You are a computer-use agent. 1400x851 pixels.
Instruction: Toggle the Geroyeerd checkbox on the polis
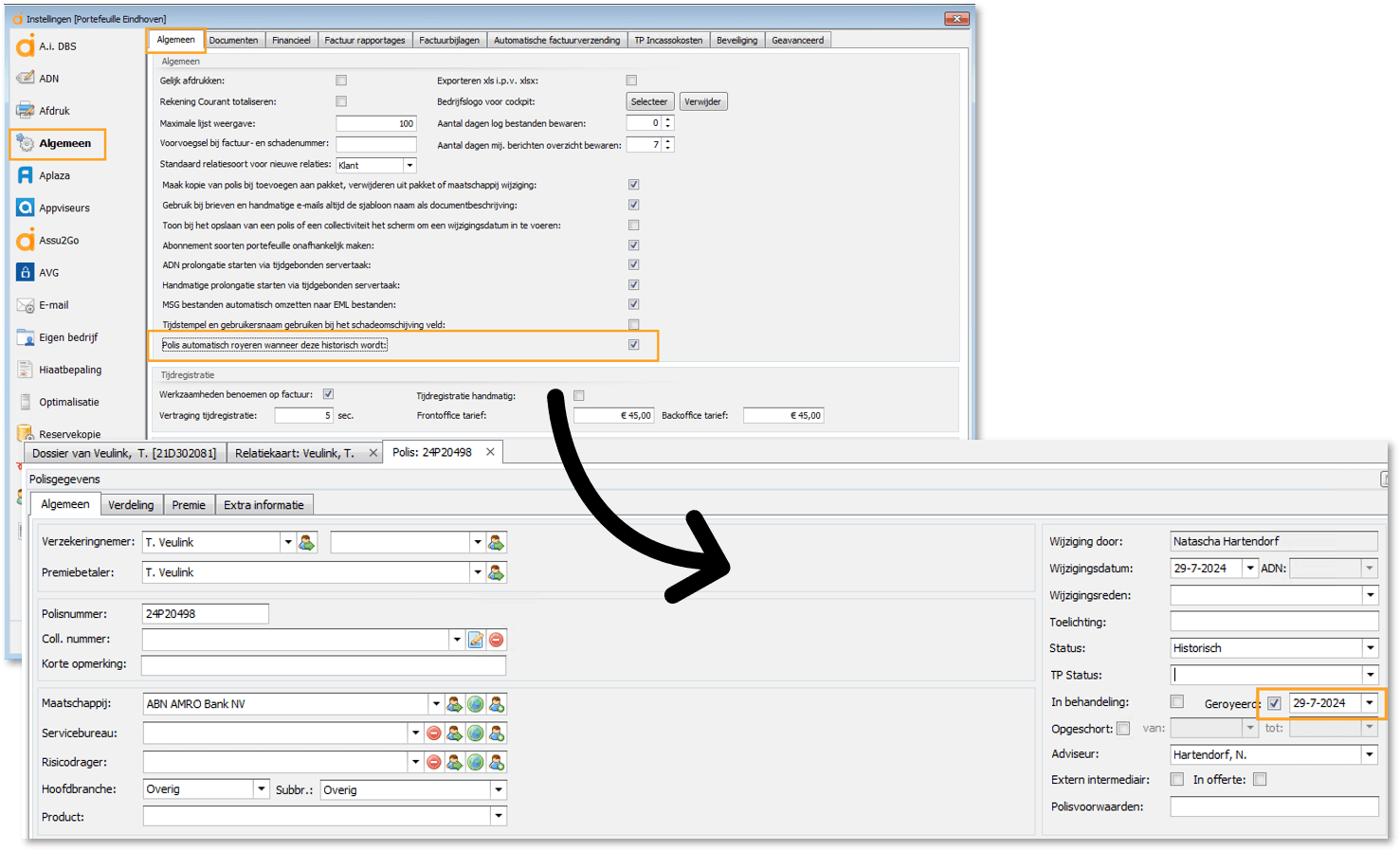[x=1274, y=703]
